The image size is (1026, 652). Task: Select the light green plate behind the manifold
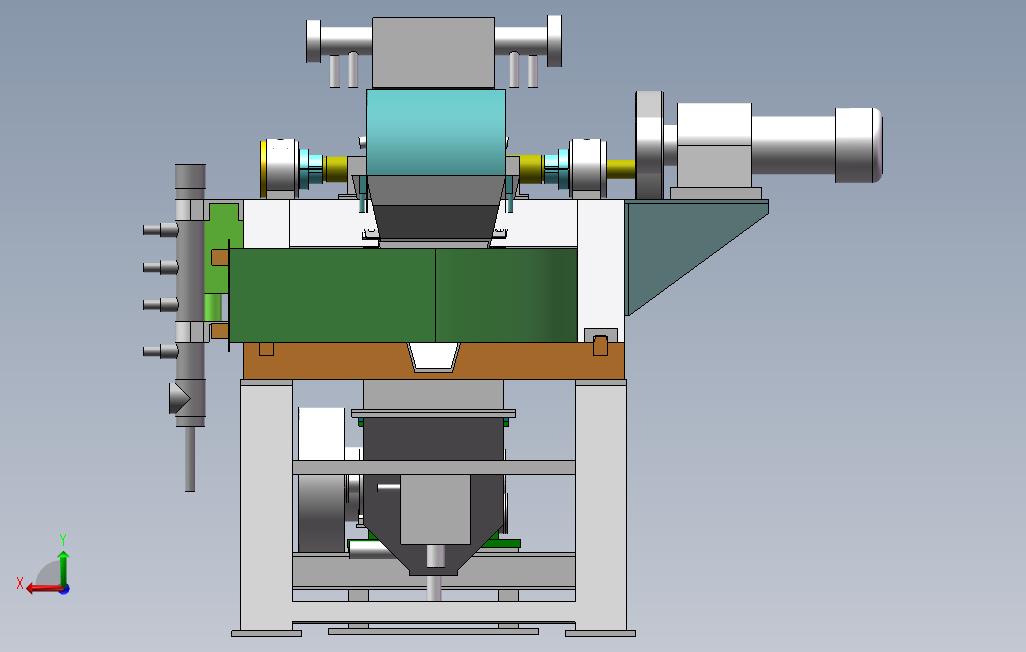coord(223,262)
